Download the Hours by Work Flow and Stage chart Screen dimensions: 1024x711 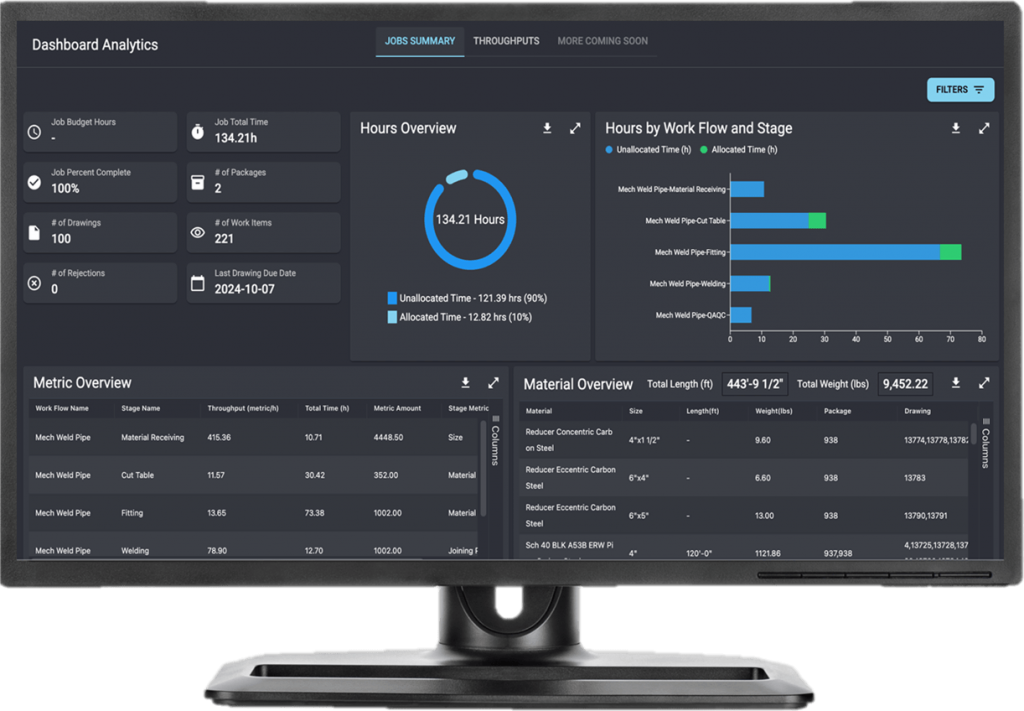tap(955, 128)
